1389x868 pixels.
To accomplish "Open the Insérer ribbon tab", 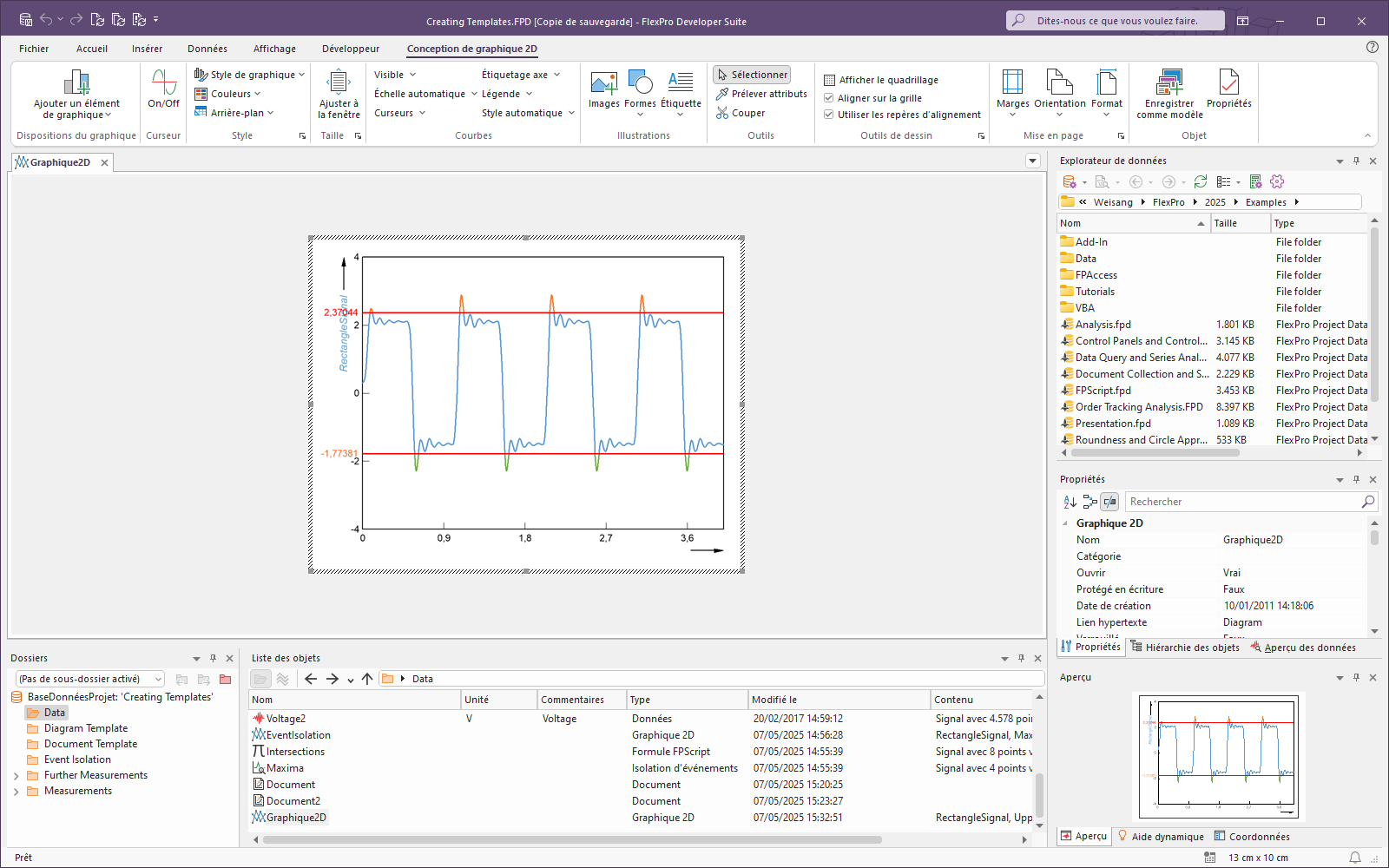I will tap(147, 49).
